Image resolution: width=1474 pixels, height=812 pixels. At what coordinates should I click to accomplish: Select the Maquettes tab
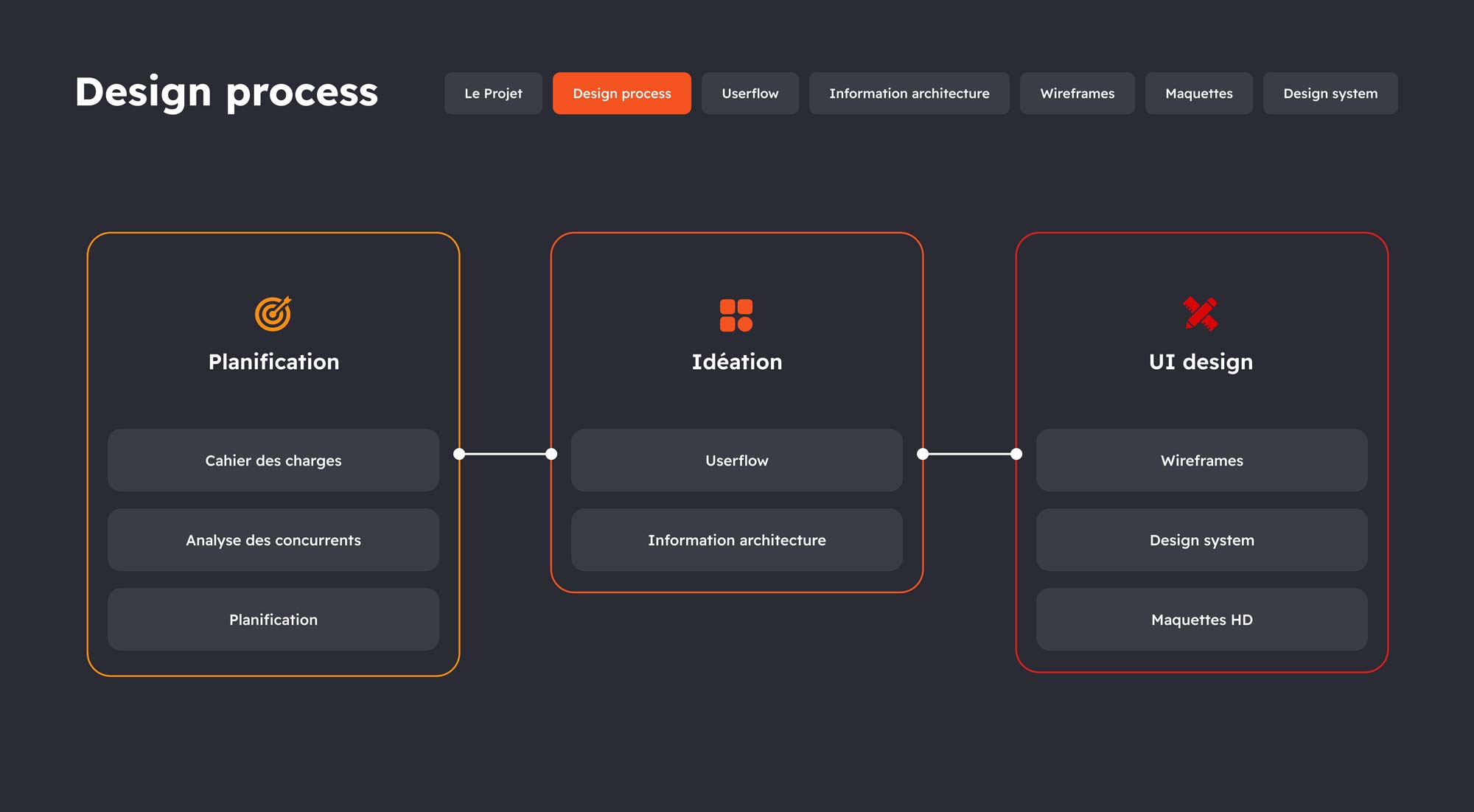(x=1198, y=94)
